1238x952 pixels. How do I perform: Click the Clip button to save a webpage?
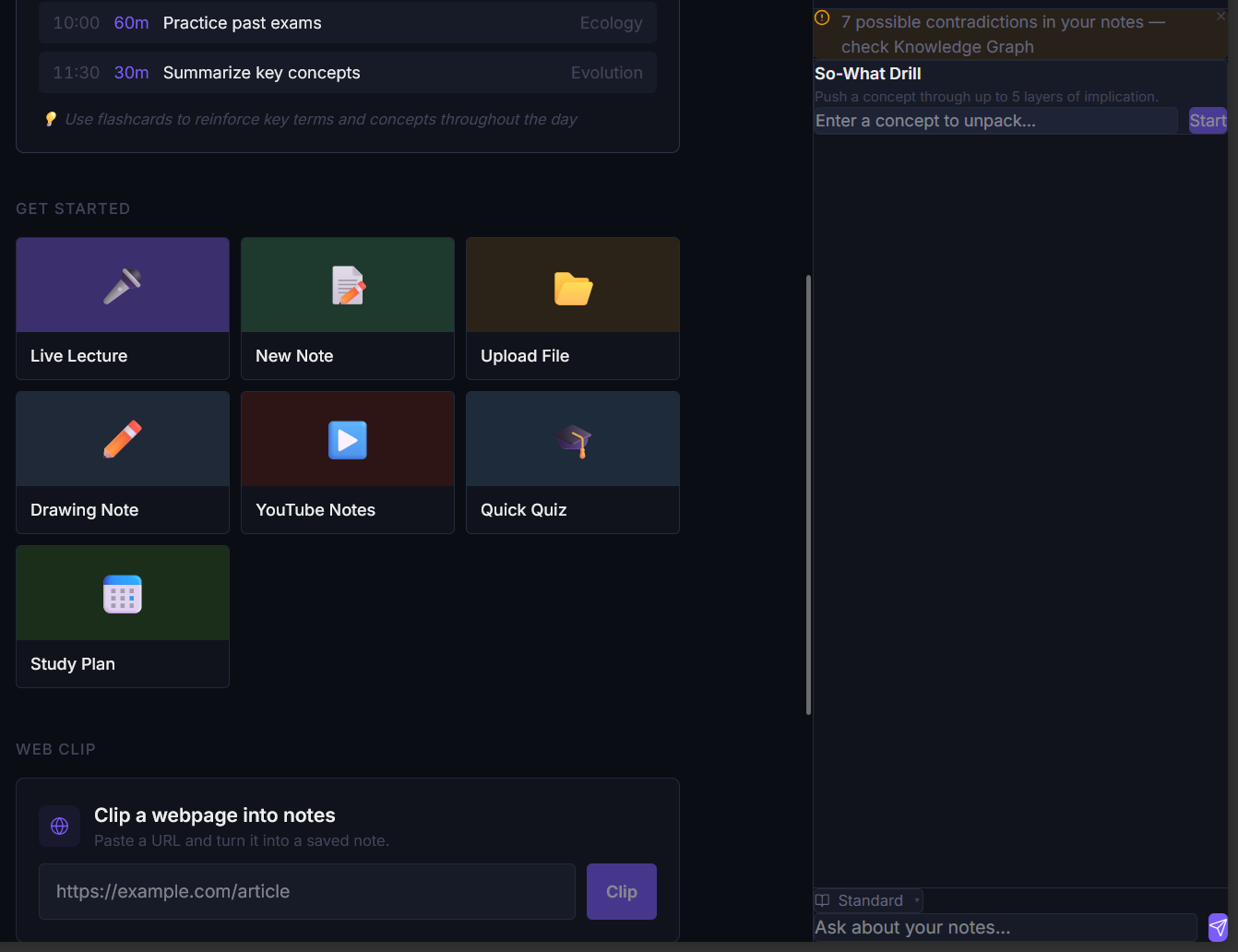click(621, 891)
